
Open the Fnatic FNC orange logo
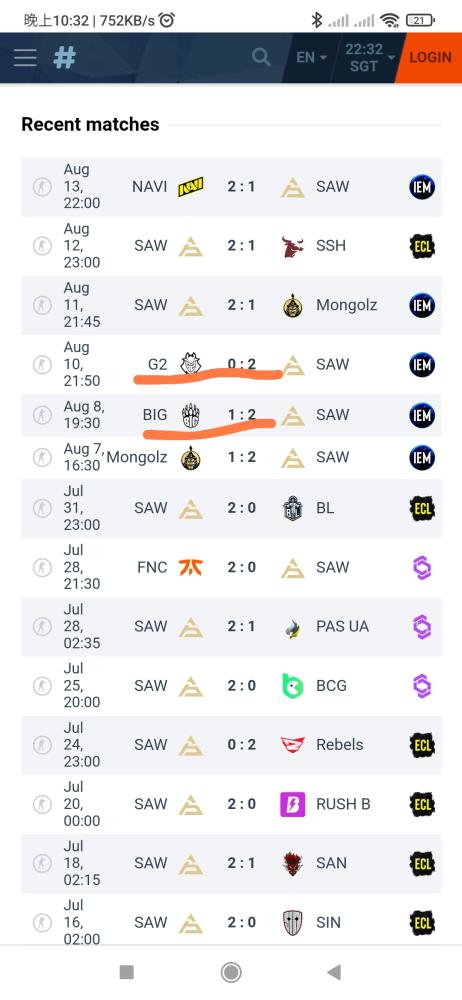tap(190, 567)
